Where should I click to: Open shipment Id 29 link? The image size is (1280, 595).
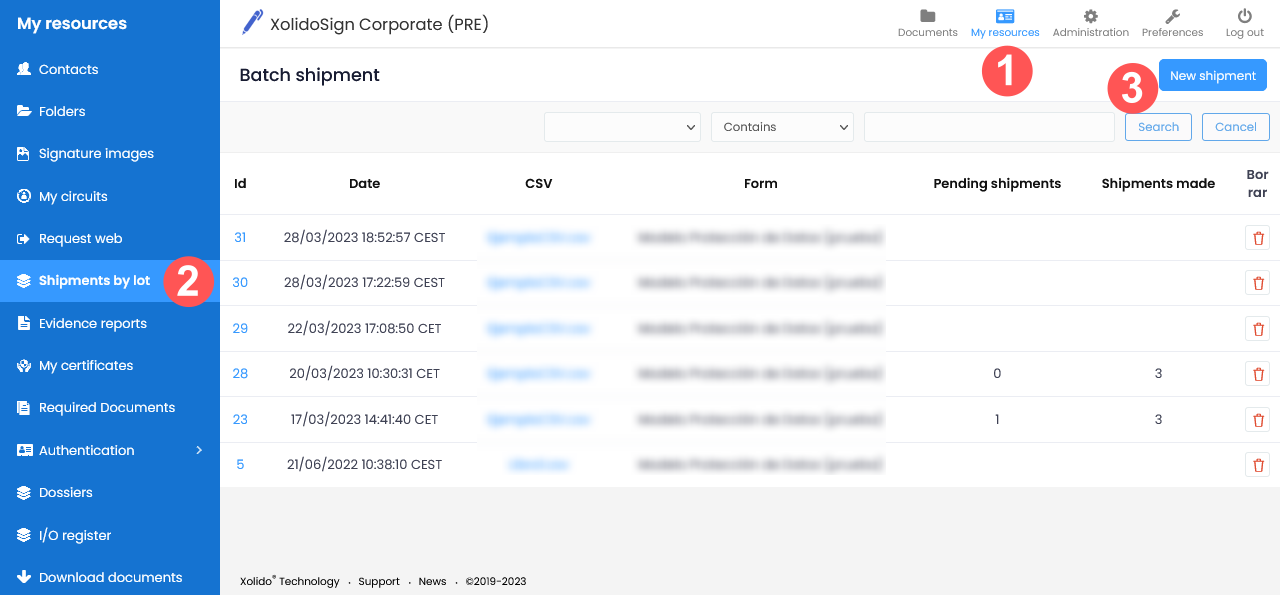tap(240, 328)
